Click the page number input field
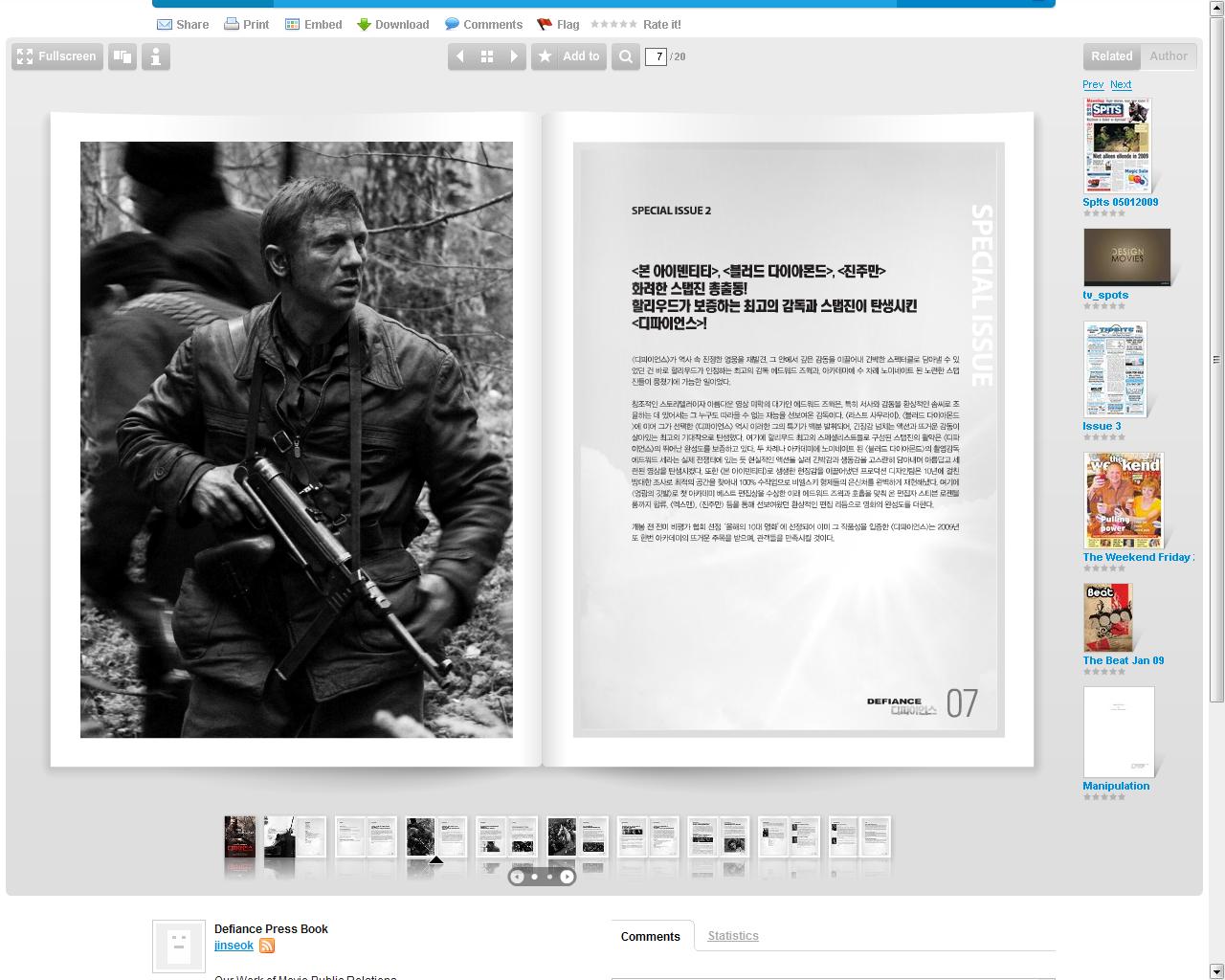This screenshot has height=980, width=1225. pyautogui.click(x=656, y=56)
